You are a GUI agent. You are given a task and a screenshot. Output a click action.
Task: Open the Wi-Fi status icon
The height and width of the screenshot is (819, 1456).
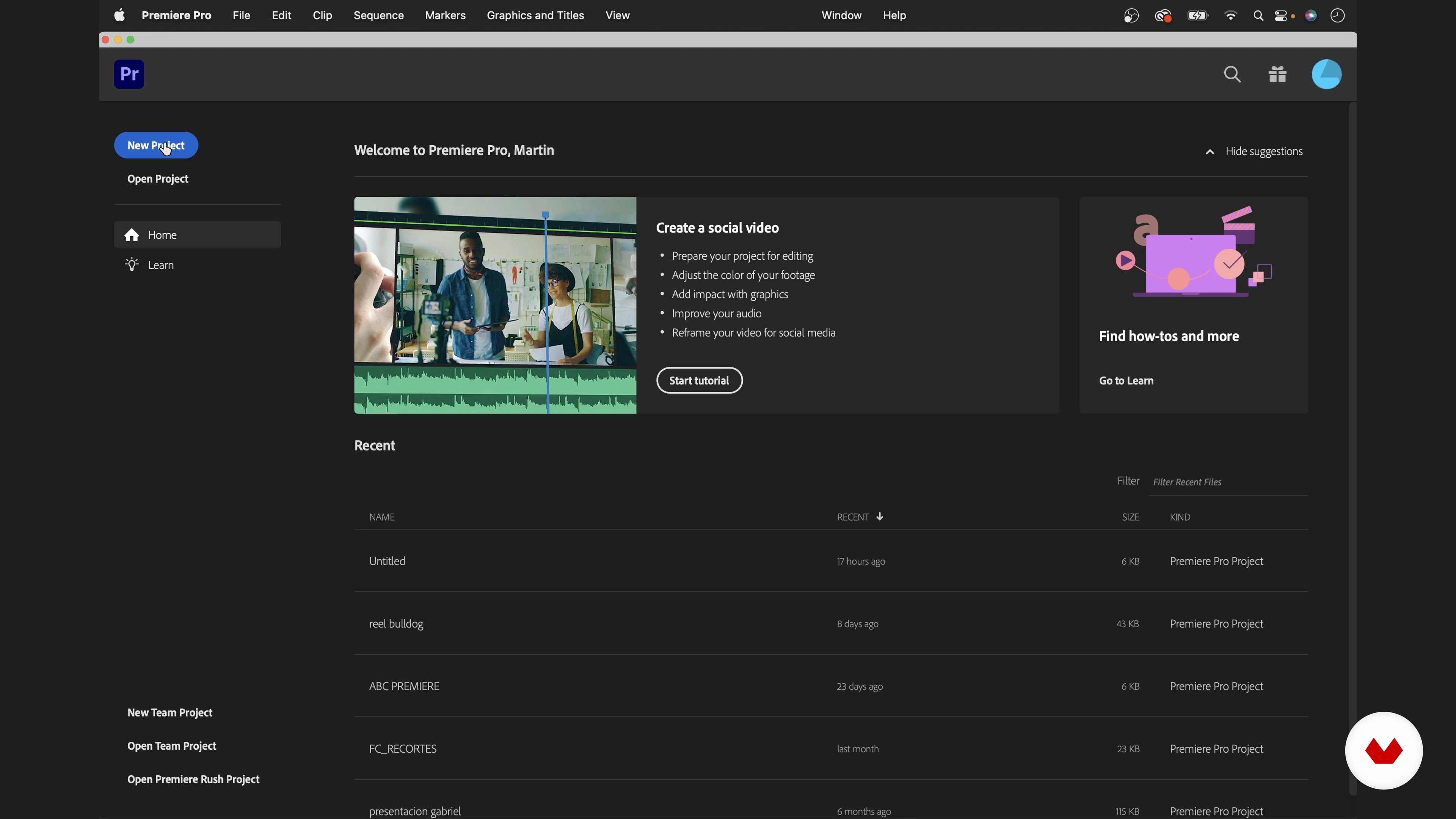1230,16
